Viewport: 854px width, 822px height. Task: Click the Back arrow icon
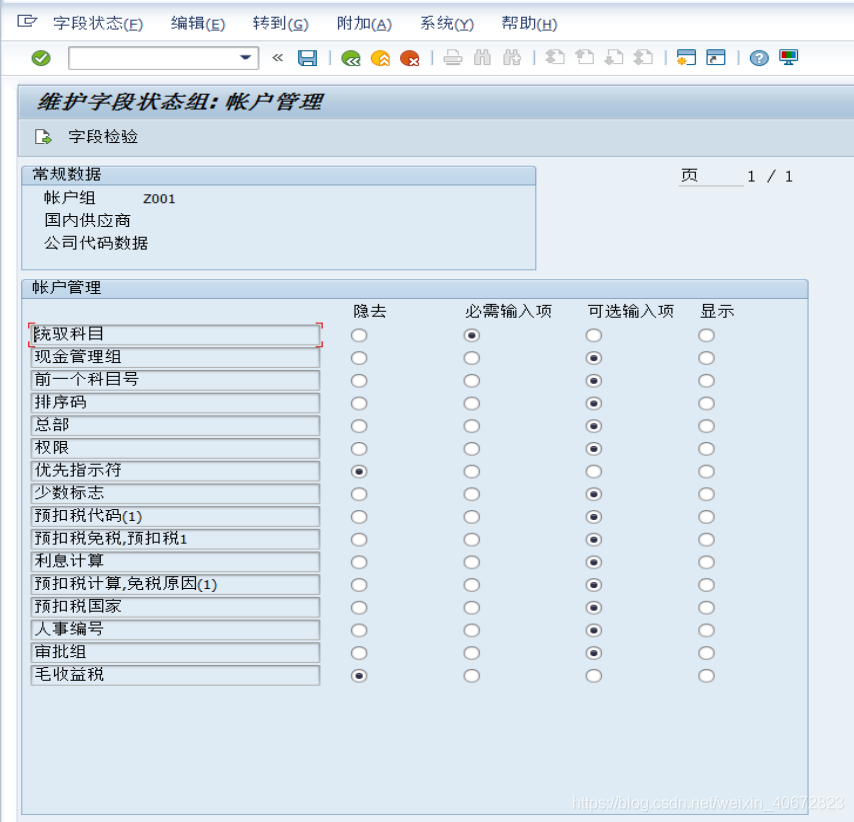[x=350, y=57]
